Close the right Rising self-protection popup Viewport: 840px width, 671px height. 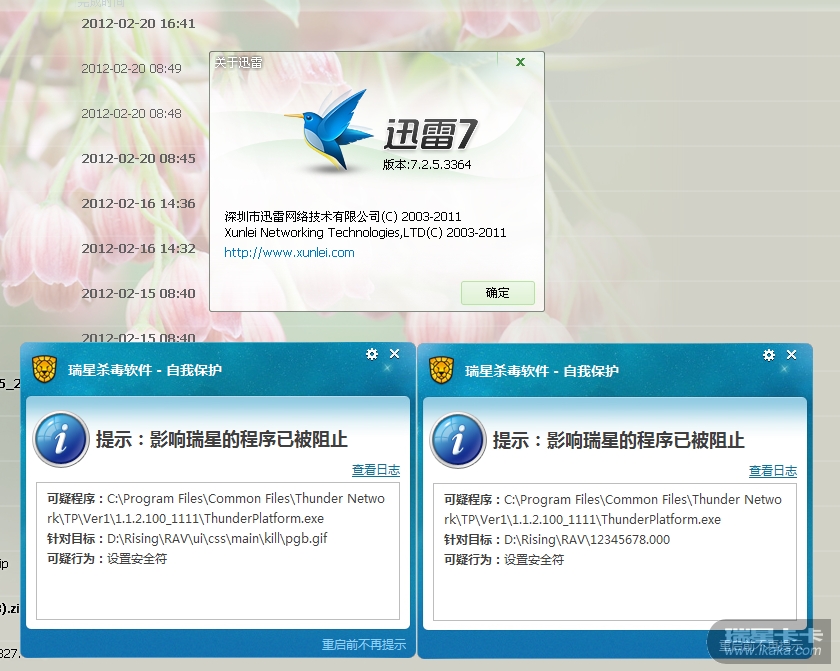point(791,355)
